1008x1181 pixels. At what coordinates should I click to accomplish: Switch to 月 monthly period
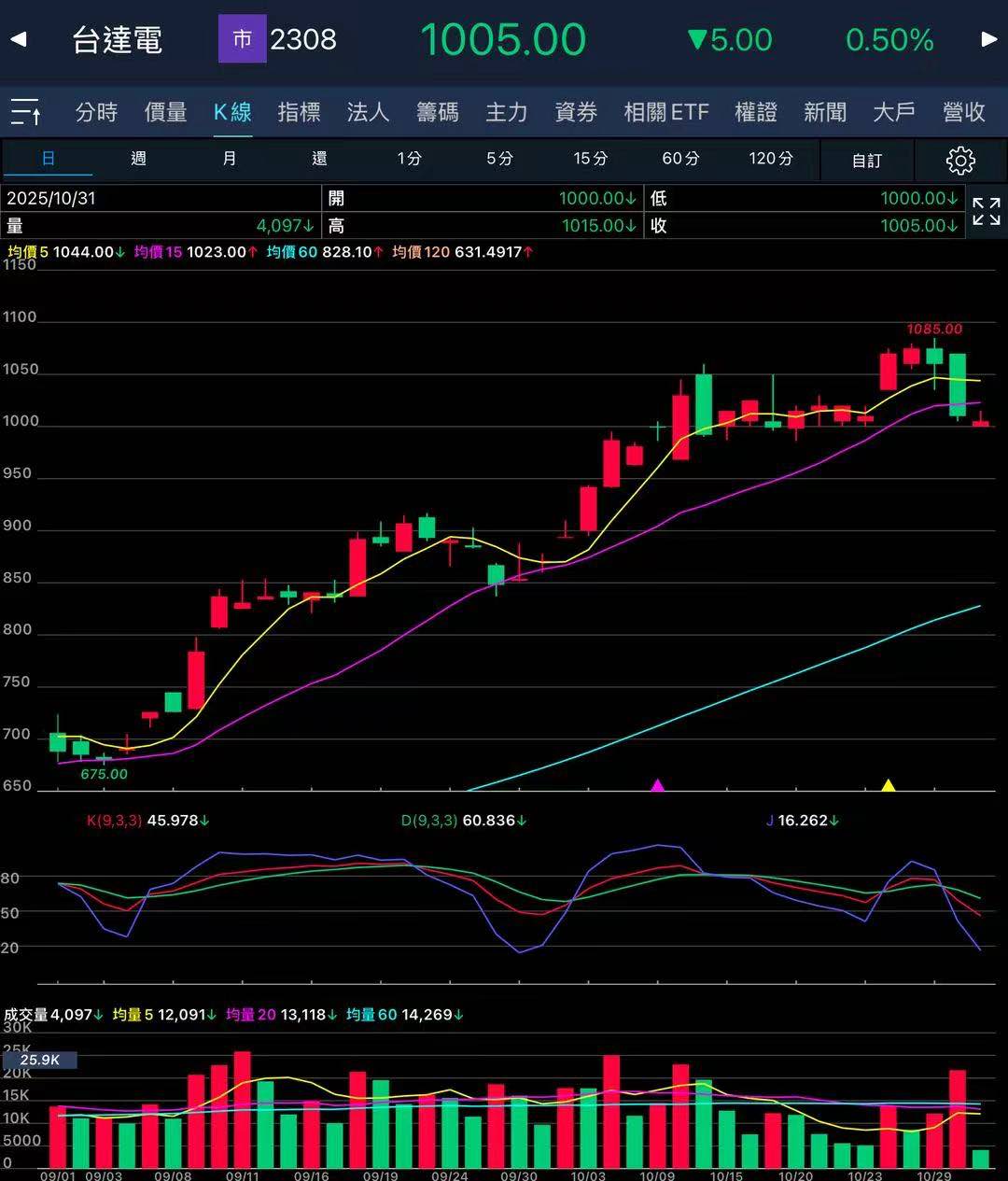[230, 159]
